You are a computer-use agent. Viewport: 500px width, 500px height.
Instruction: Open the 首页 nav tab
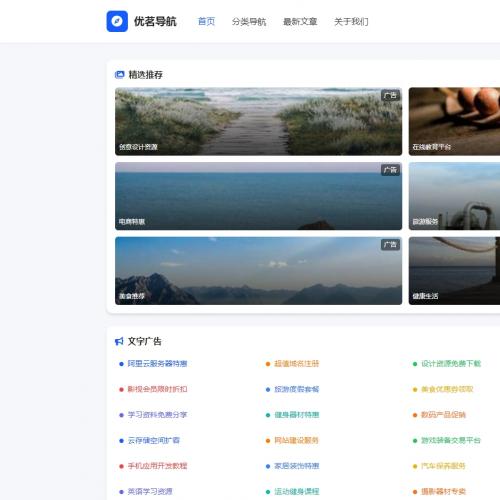(206, 22)
